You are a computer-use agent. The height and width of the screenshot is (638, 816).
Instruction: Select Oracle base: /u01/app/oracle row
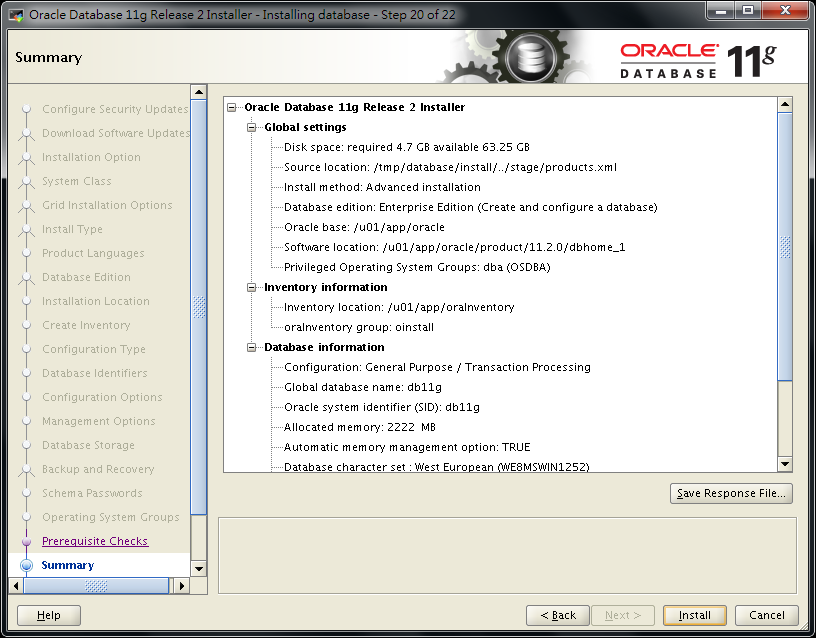pyautogui.click(x=364, y=227)
